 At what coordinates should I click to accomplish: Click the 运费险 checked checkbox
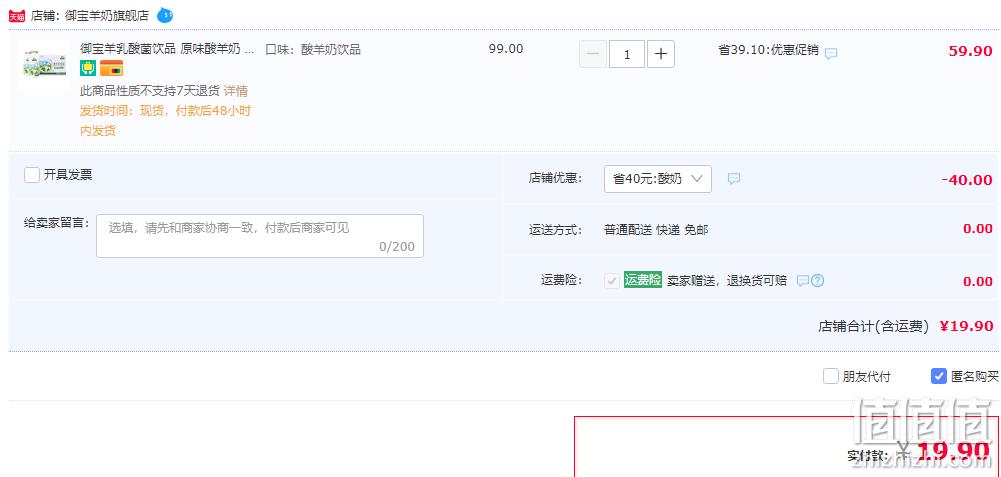pos(612,280)
